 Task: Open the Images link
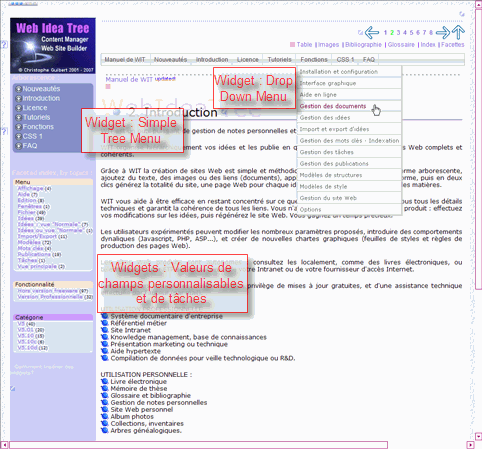tap(328, 44)
